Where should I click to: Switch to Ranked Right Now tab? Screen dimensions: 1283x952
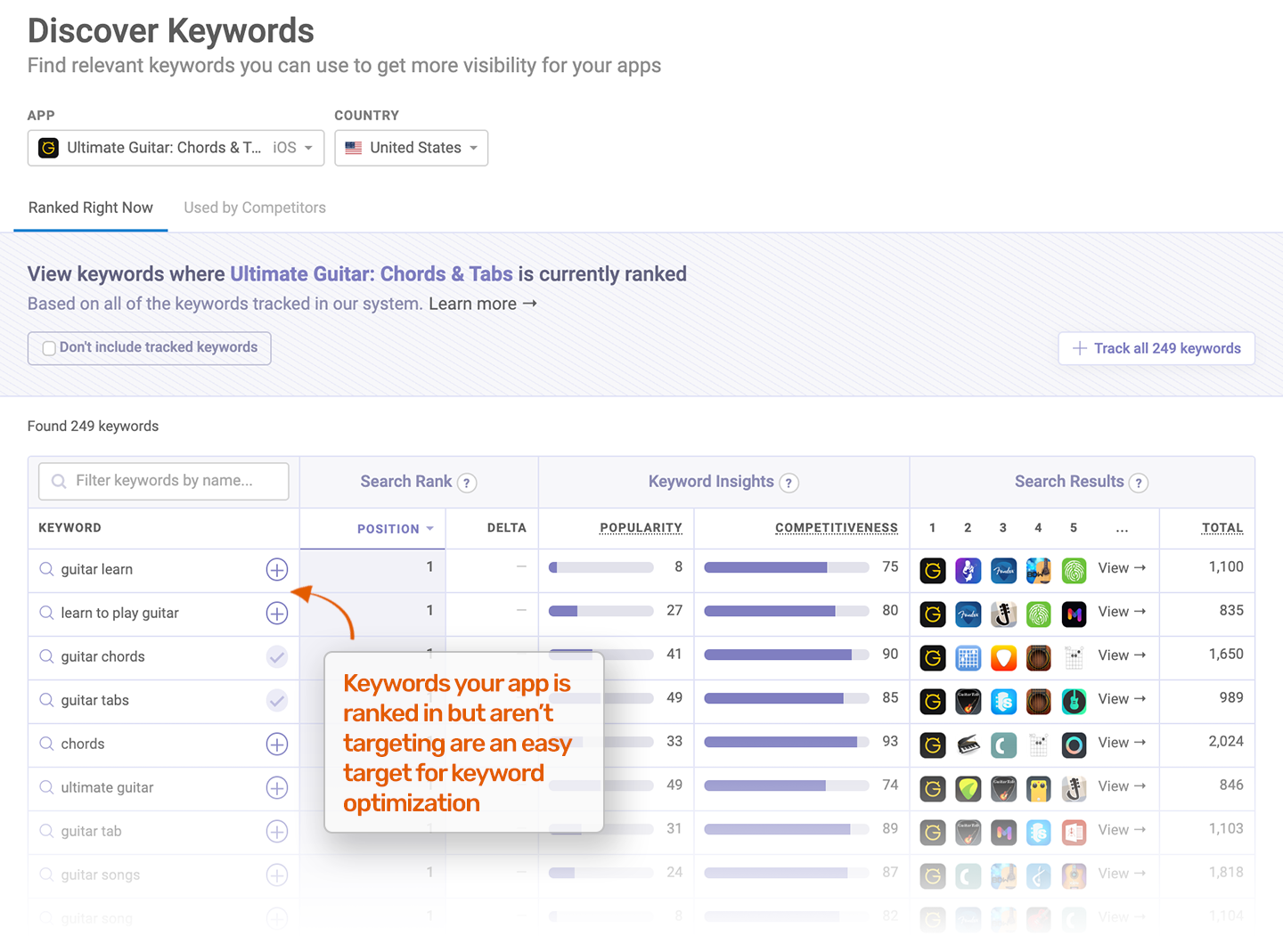coord(91,207)
